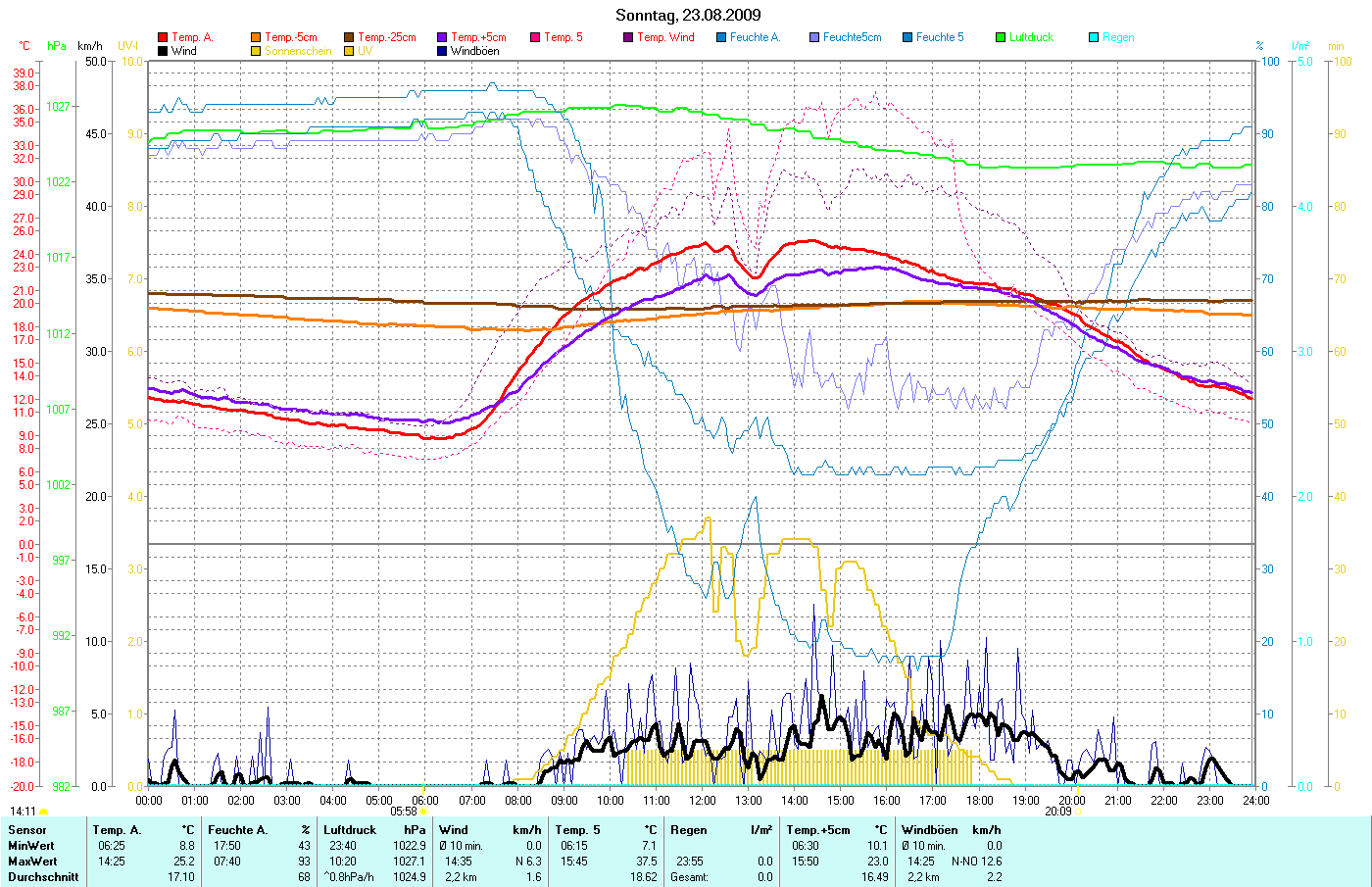
Task: Click the yellow dot next to 14:11
Action: click(43, 813)
